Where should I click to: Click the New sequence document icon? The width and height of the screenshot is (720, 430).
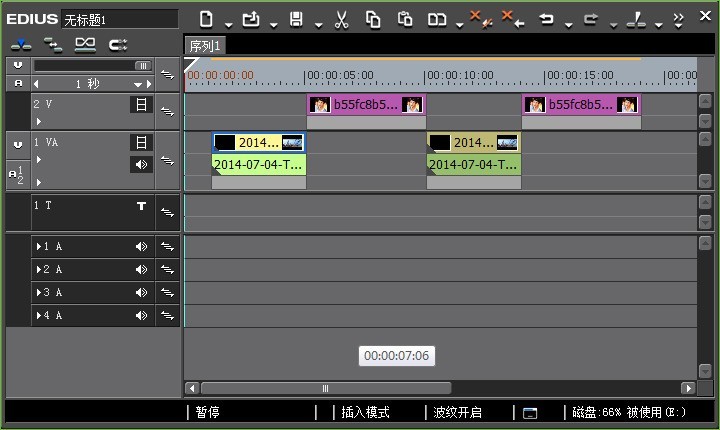(206, 19)
